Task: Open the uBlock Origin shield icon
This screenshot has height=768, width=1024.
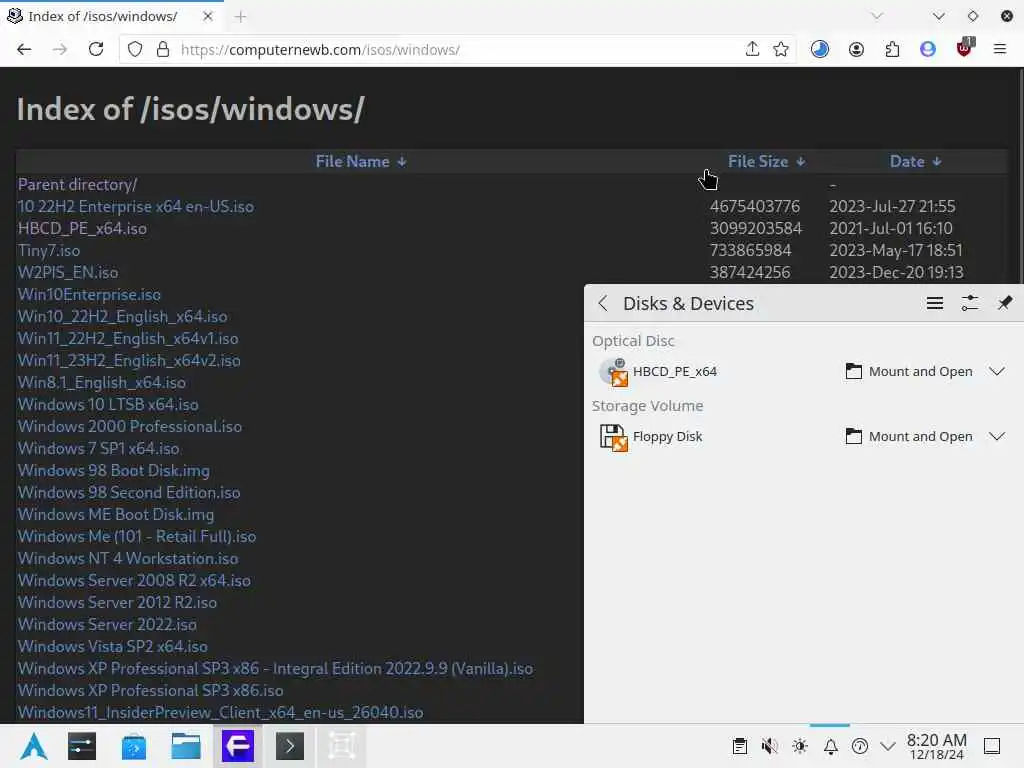Action: pyautogui.click(x=965, y=48)
